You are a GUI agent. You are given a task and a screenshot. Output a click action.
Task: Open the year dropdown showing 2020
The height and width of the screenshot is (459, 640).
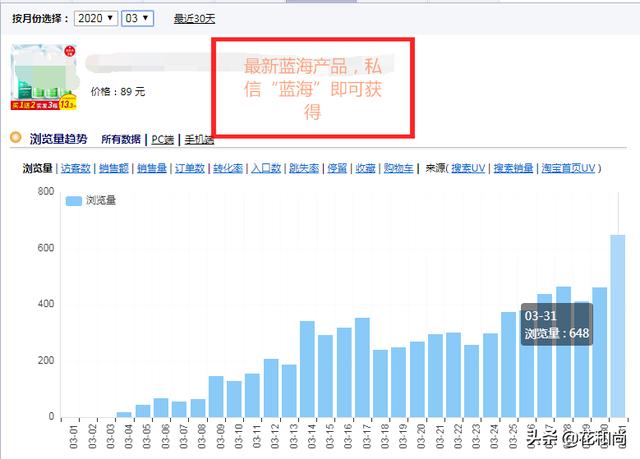pyautogui.click(x=95, y=18)
